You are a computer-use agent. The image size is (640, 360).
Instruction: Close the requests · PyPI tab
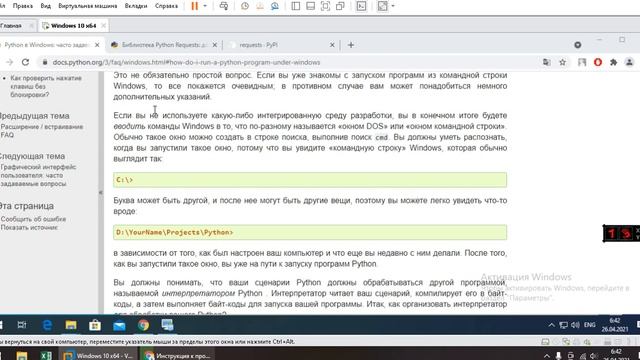tap(332, 45)
